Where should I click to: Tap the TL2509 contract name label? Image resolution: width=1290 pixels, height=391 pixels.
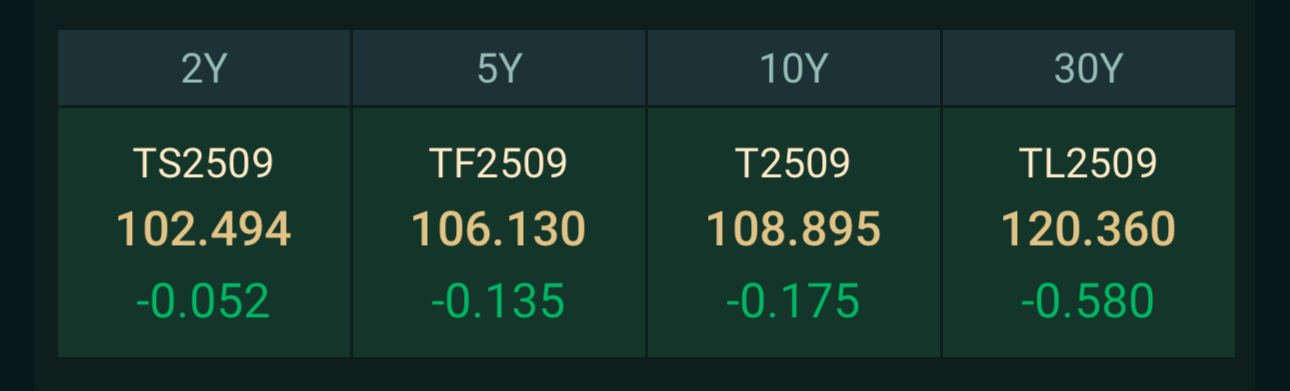[x=1089, y=163]
